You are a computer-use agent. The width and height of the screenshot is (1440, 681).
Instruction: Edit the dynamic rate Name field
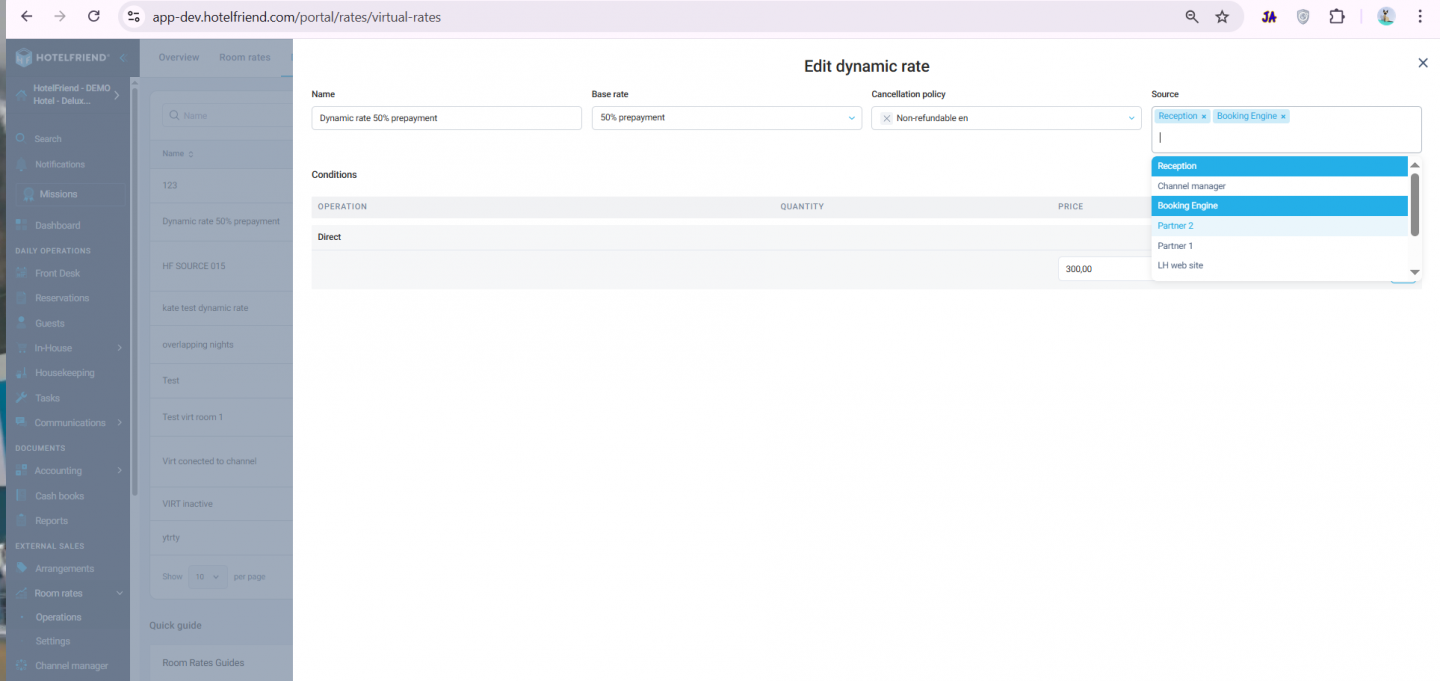pos(446,118)
